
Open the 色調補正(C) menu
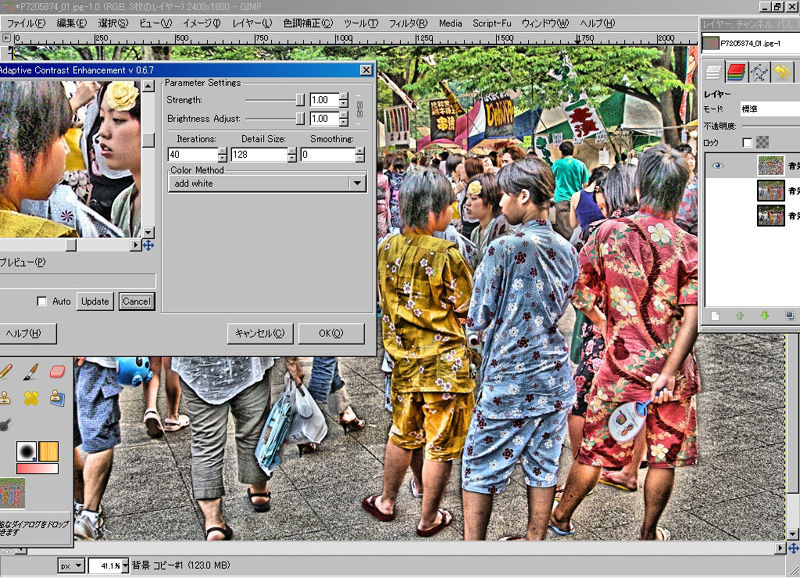308,23
